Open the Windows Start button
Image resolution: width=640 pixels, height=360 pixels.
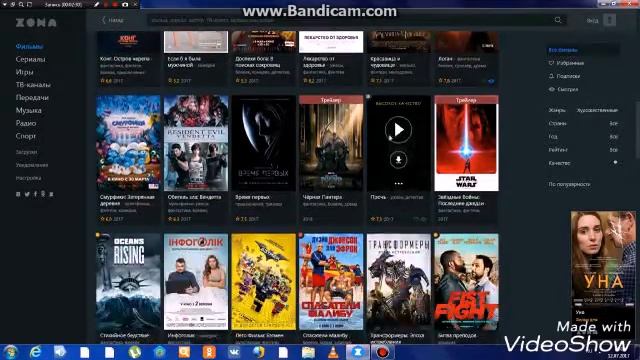10,352
